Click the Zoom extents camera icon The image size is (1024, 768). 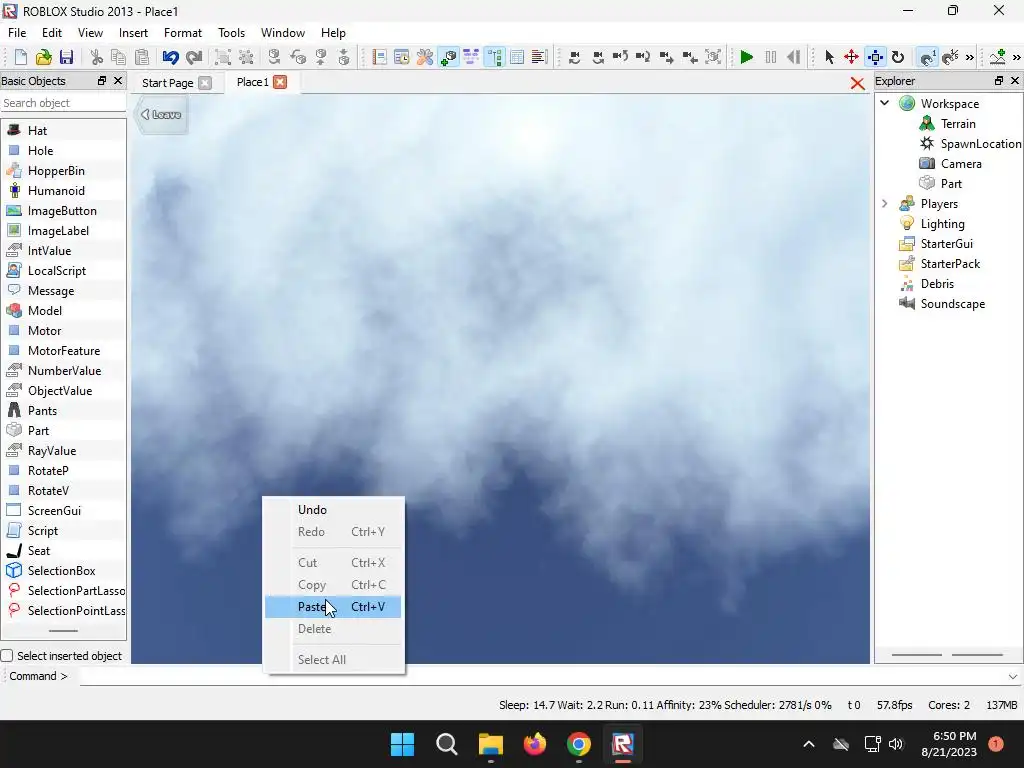[713, 57]
